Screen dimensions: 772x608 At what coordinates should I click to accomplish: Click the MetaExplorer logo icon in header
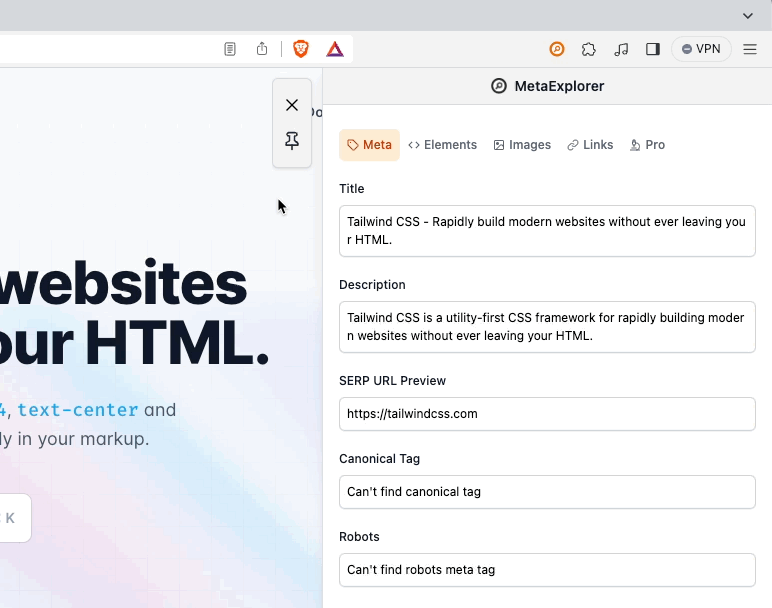coord(499,86)
